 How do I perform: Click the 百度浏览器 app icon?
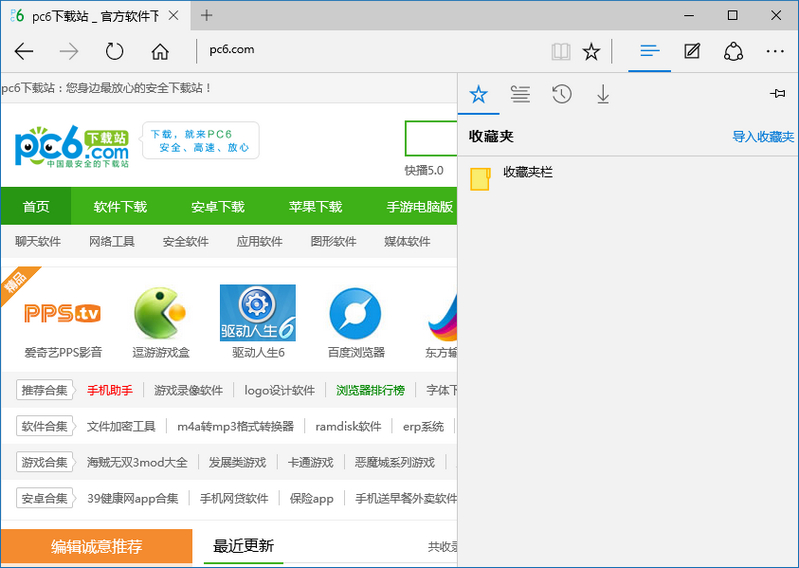point(355,313)
